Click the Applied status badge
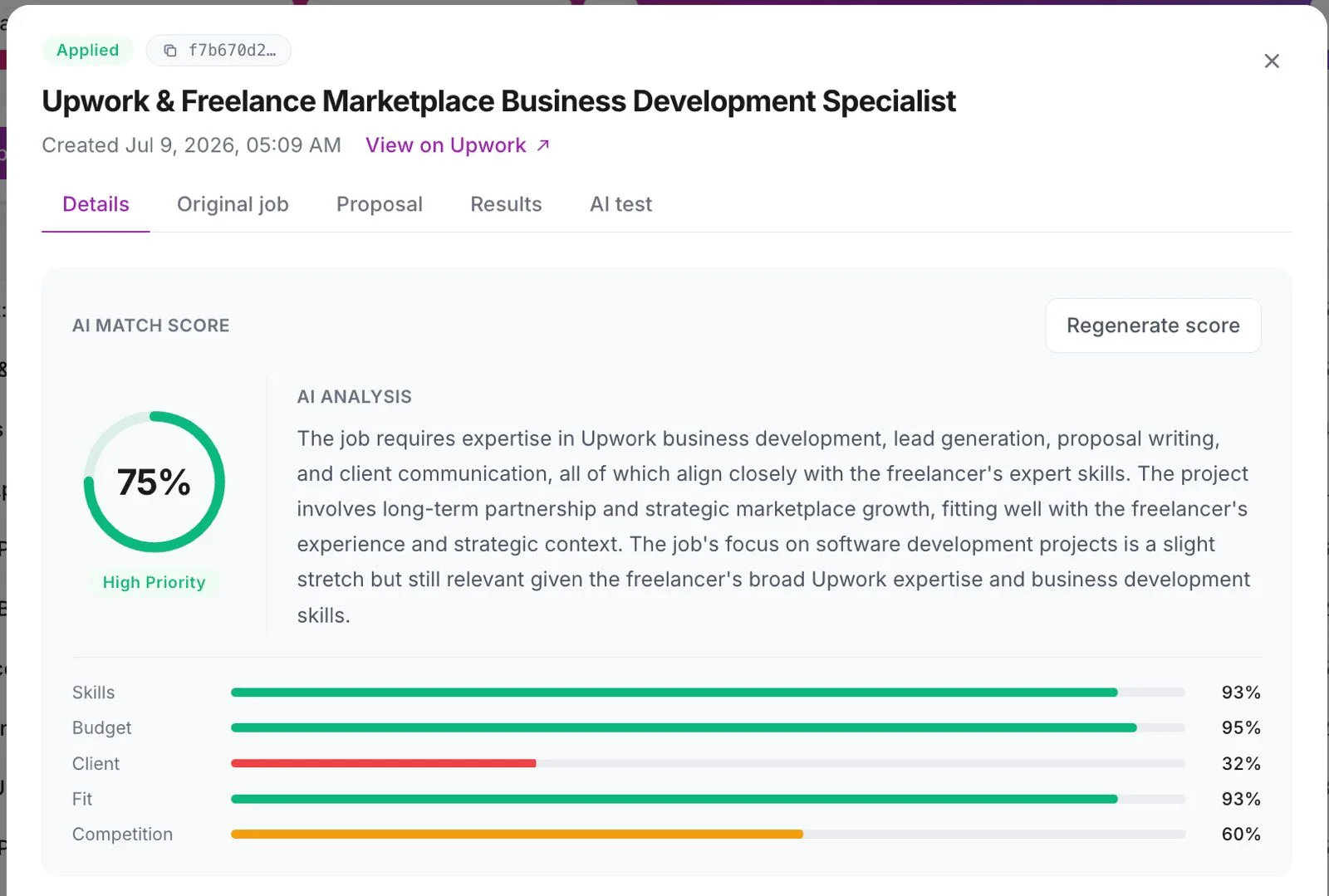This screenshot has width=1329, height=896. click(x=87, y=50)
